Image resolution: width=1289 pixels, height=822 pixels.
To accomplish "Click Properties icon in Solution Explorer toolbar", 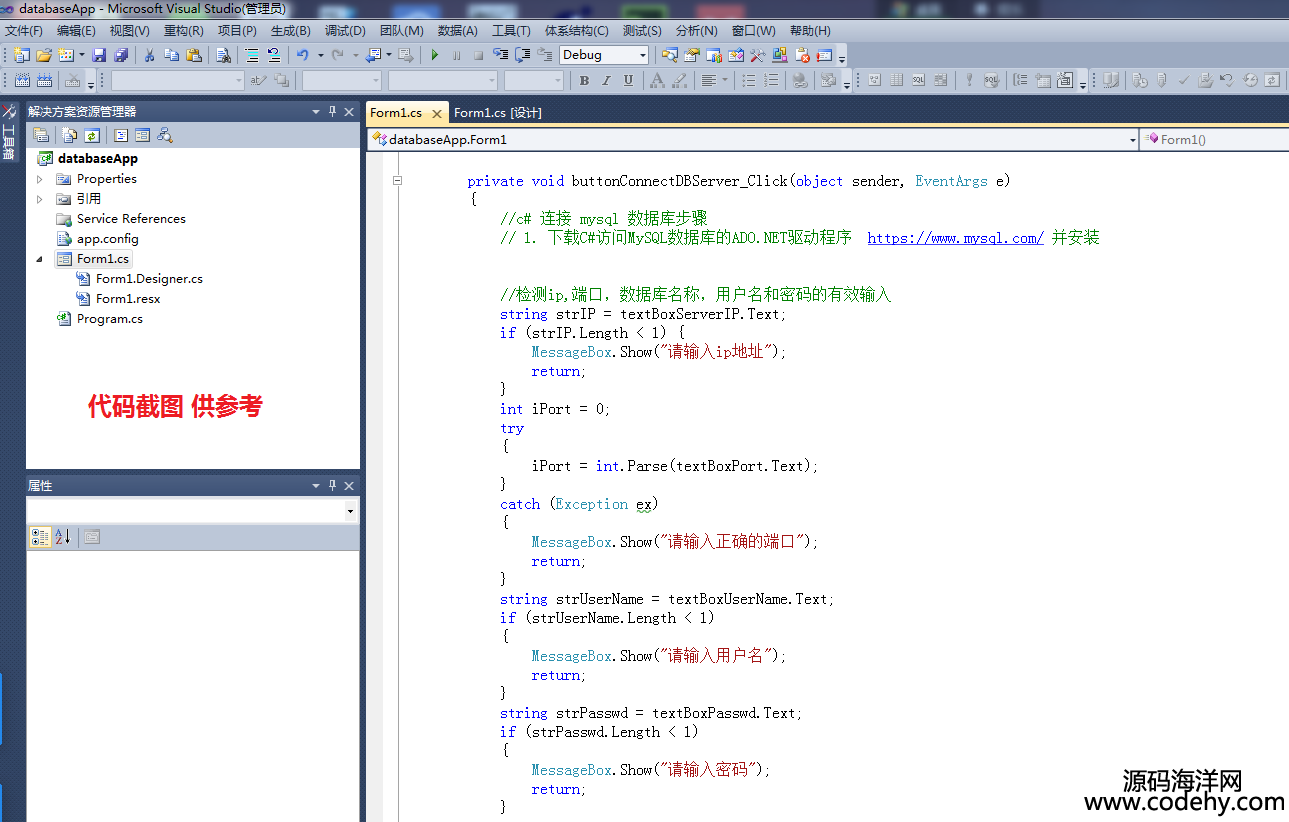I will (41, 135).
